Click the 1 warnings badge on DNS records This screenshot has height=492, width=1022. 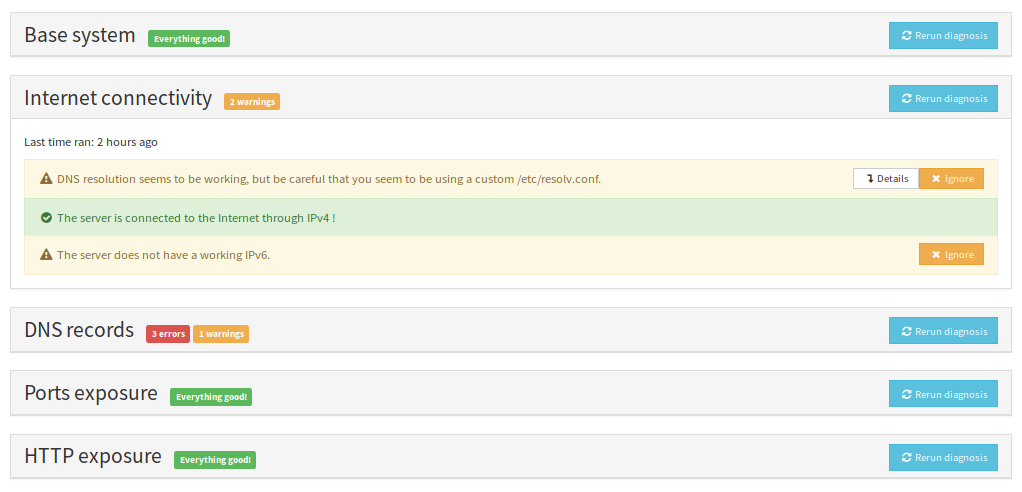point(221,334)
